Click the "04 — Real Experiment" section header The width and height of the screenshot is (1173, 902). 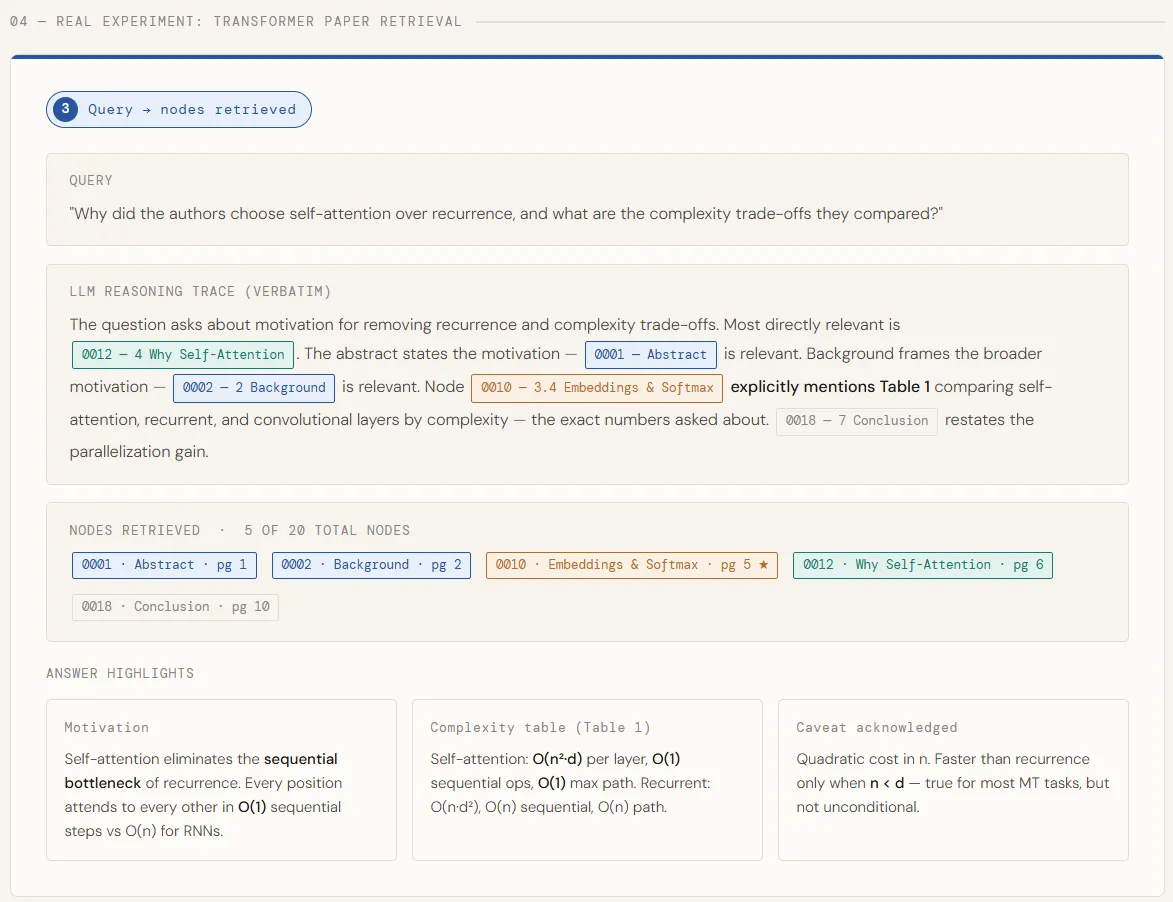(236, 21)
